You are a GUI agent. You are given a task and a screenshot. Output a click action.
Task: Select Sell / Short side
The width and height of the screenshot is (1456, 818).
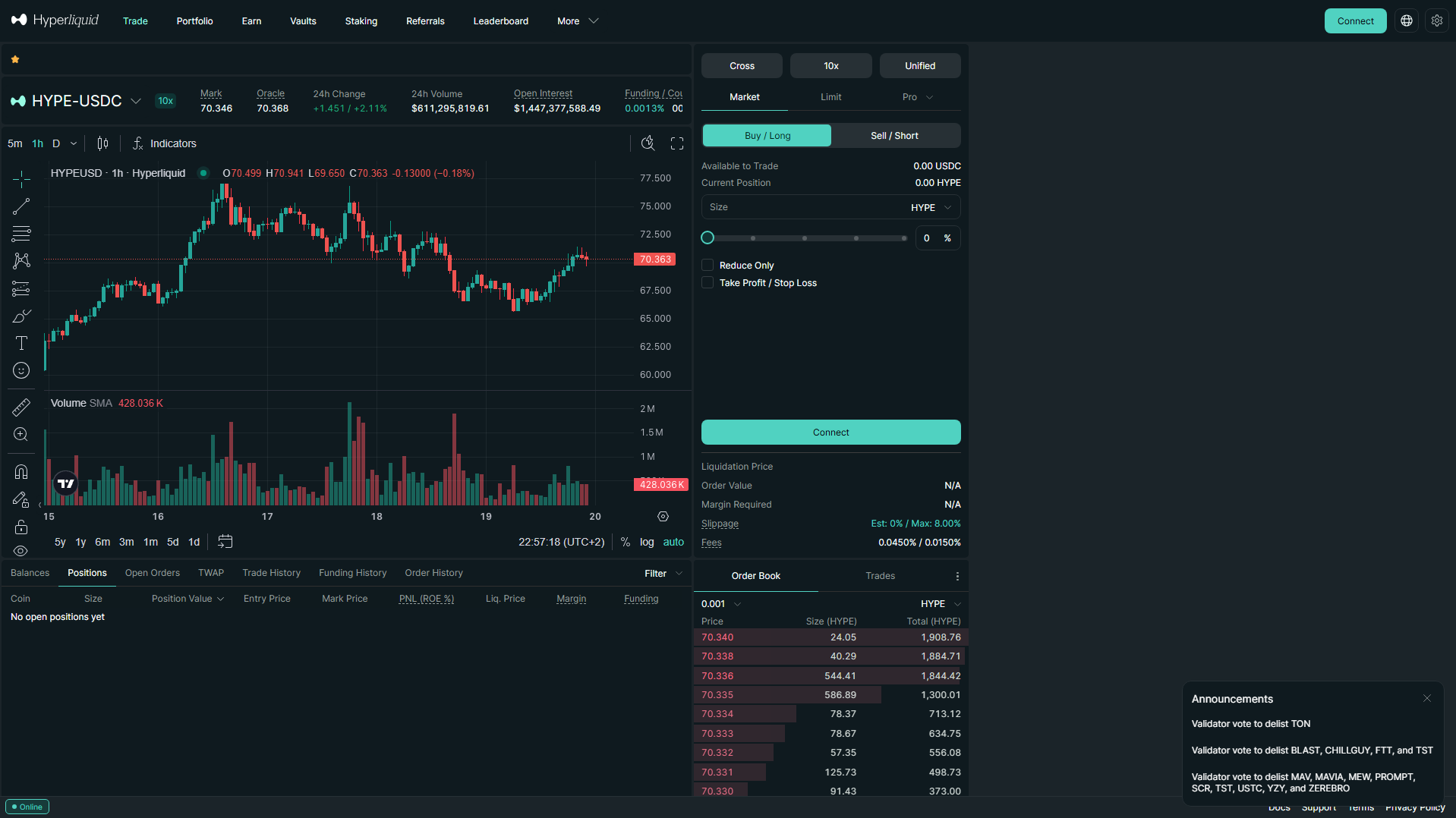pos(895,136)
